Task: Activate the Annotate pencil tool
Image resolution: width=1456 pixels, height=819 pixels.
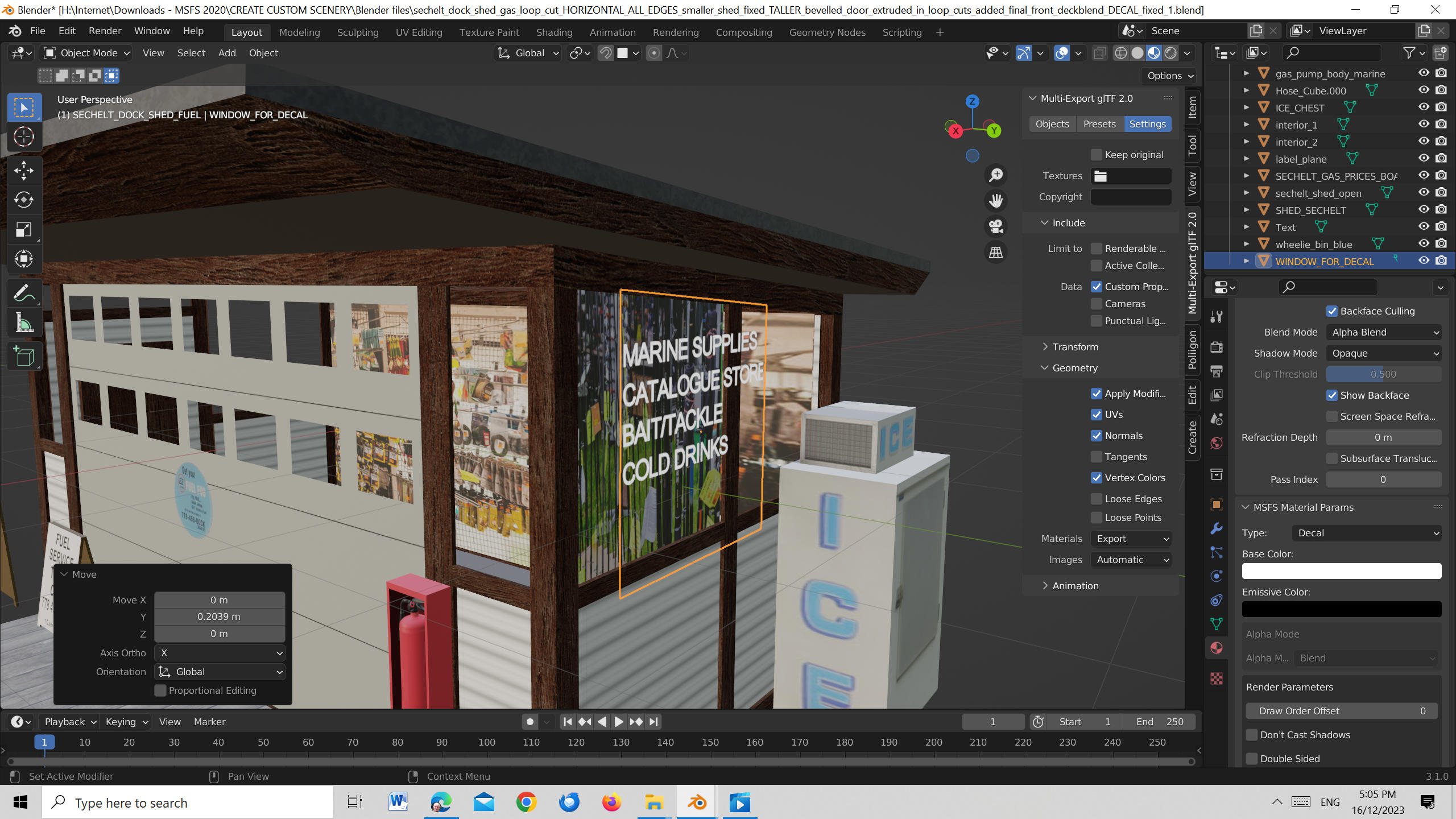Action: coord(24,294)
